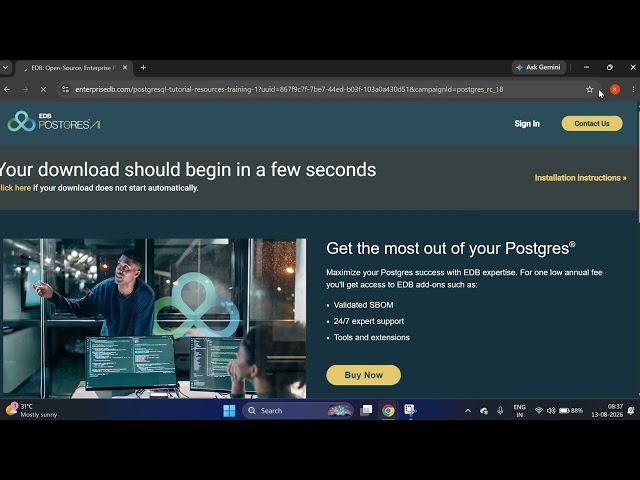Open a new tab with plus button
This screenshot has width=640, height=480.
[143, 68]
